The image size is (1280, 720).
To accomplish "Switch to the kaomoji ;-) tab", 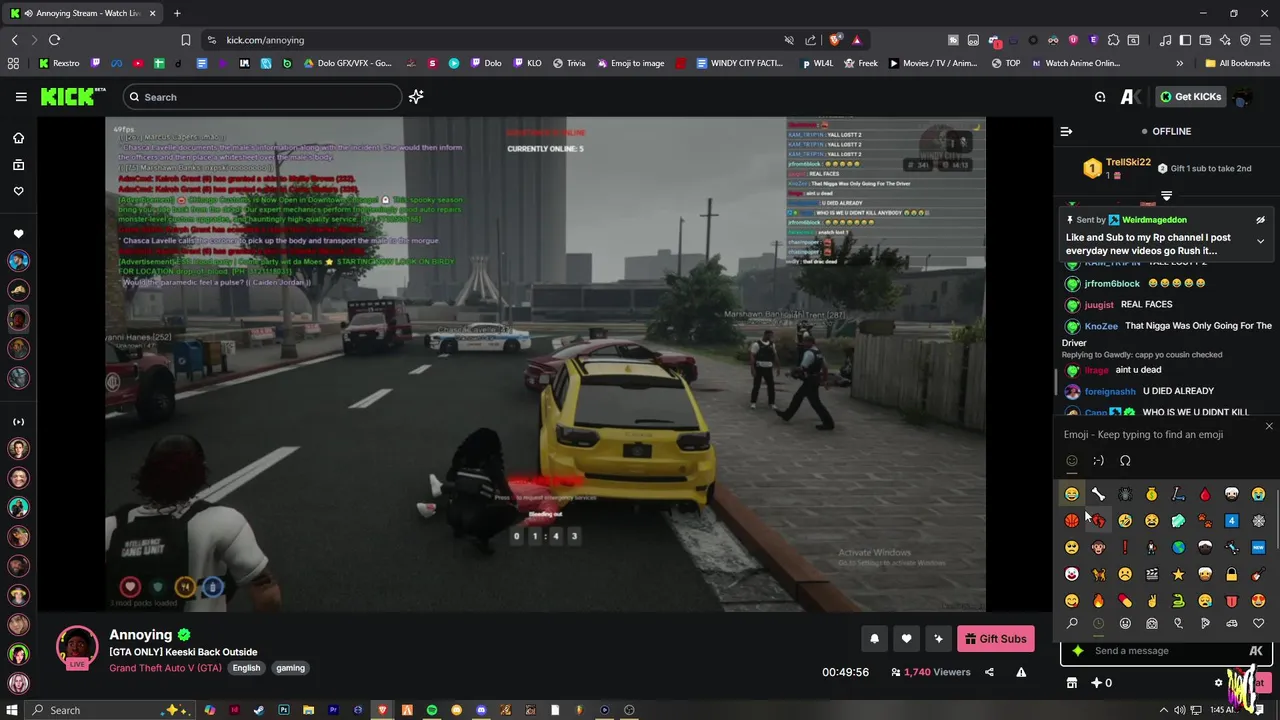I will tap(1098, 461).
